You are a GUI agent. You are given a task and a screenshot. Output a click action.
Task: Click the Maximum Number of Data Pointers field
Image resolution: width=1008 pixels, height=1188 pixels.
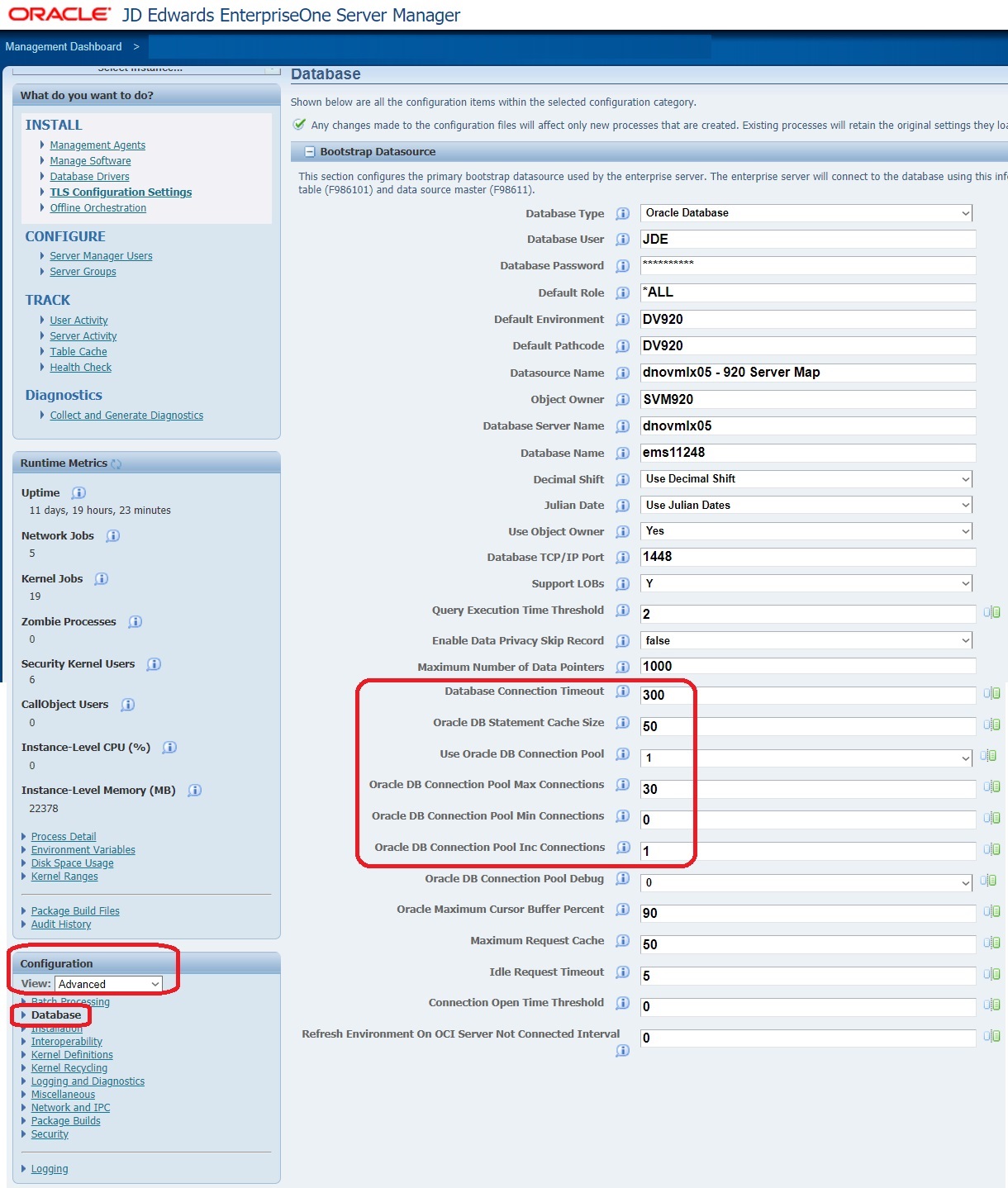pyautogui.click(x=808, y=667)
